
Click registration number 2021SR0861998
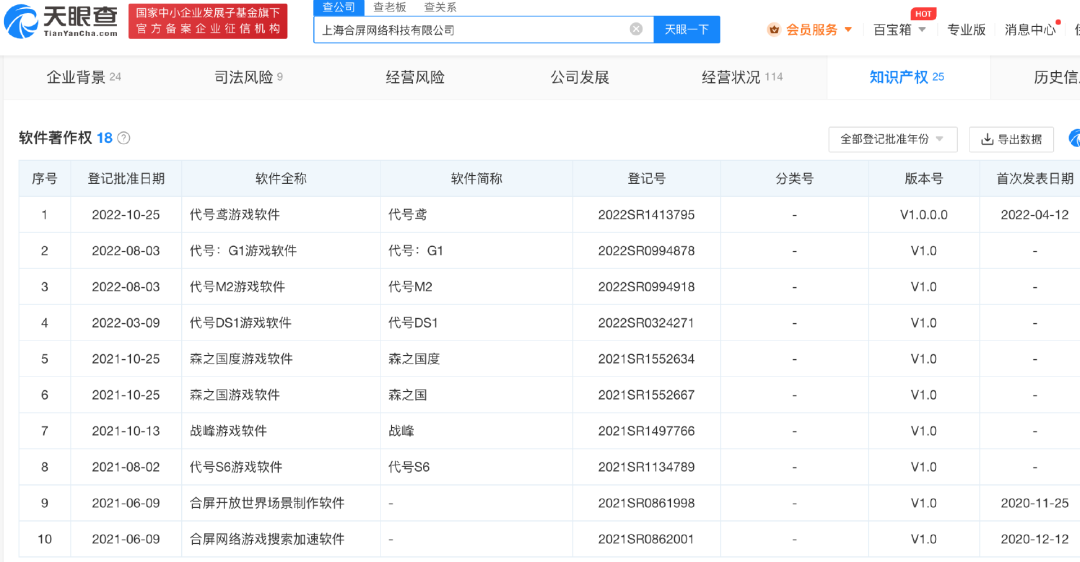[646, 503]
